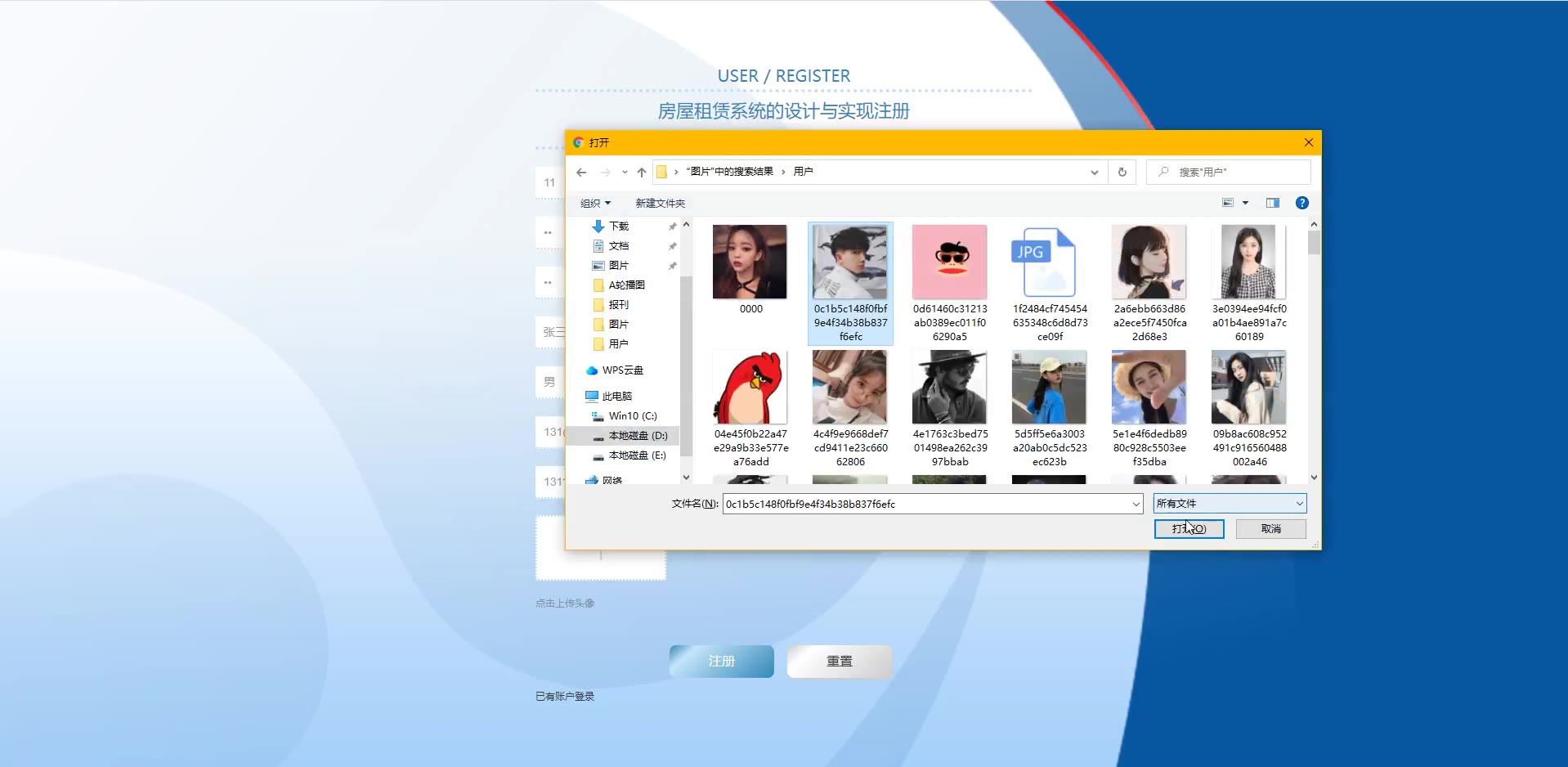The height and width of the screenshot is (767, 1568).
Task: Toggle the preview pane icon
Action: point(1273,203)
